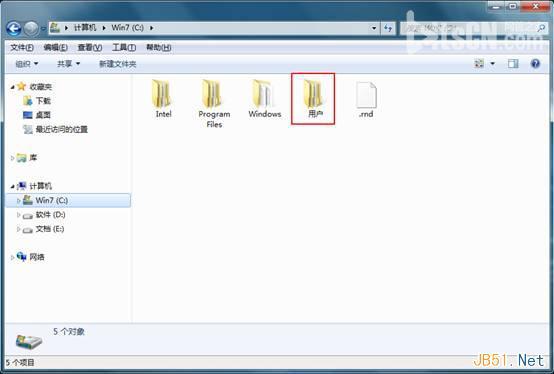
Task: Click 新建文件夹 button
Action: (117, 64)
